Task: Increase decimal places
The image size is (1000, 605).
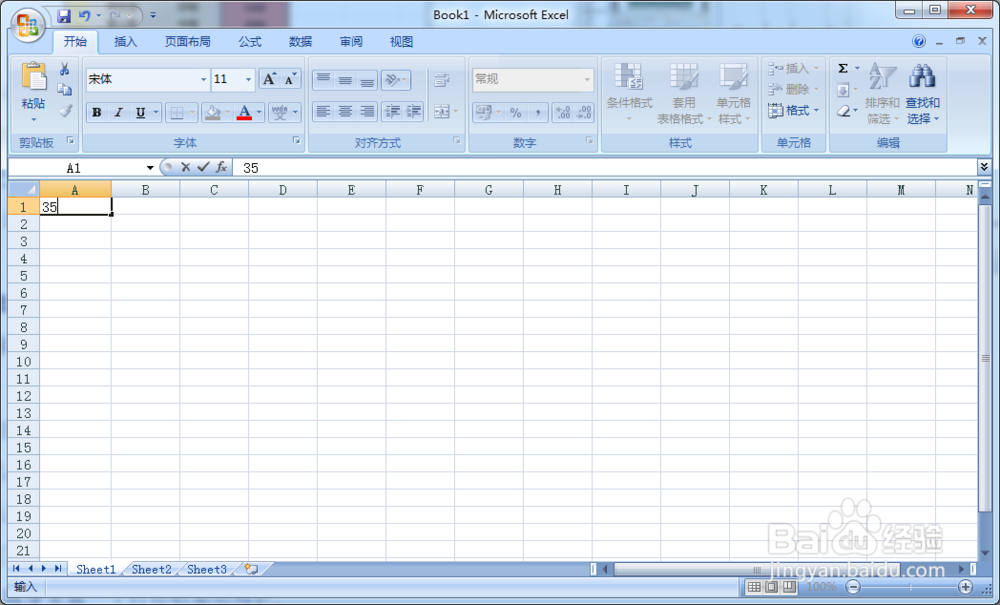Action: 562,113
